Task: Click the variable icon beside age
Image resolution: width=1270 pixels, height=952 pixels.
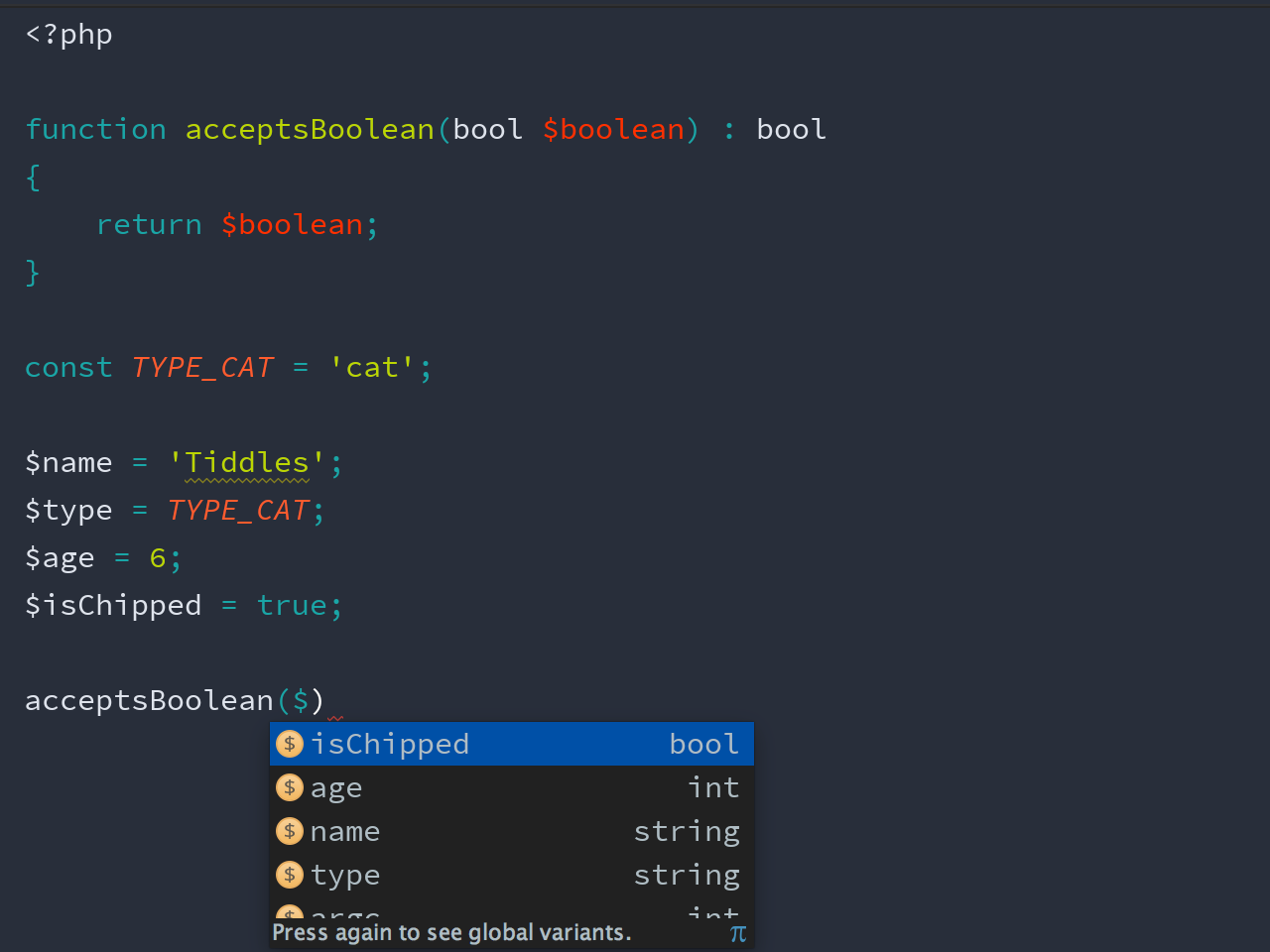Action: (290, 787)
